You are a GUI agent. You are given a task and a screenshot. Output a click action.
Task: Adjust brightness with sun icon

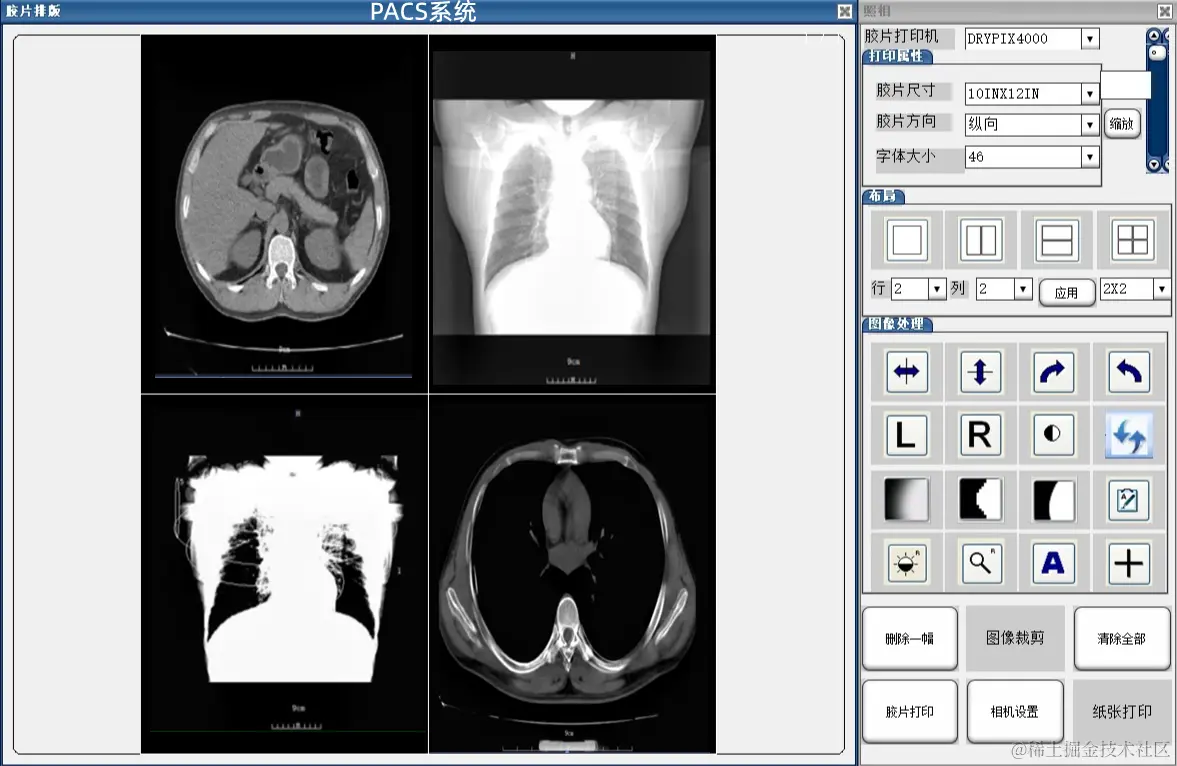pyautogui.click(x=907, y=562)
